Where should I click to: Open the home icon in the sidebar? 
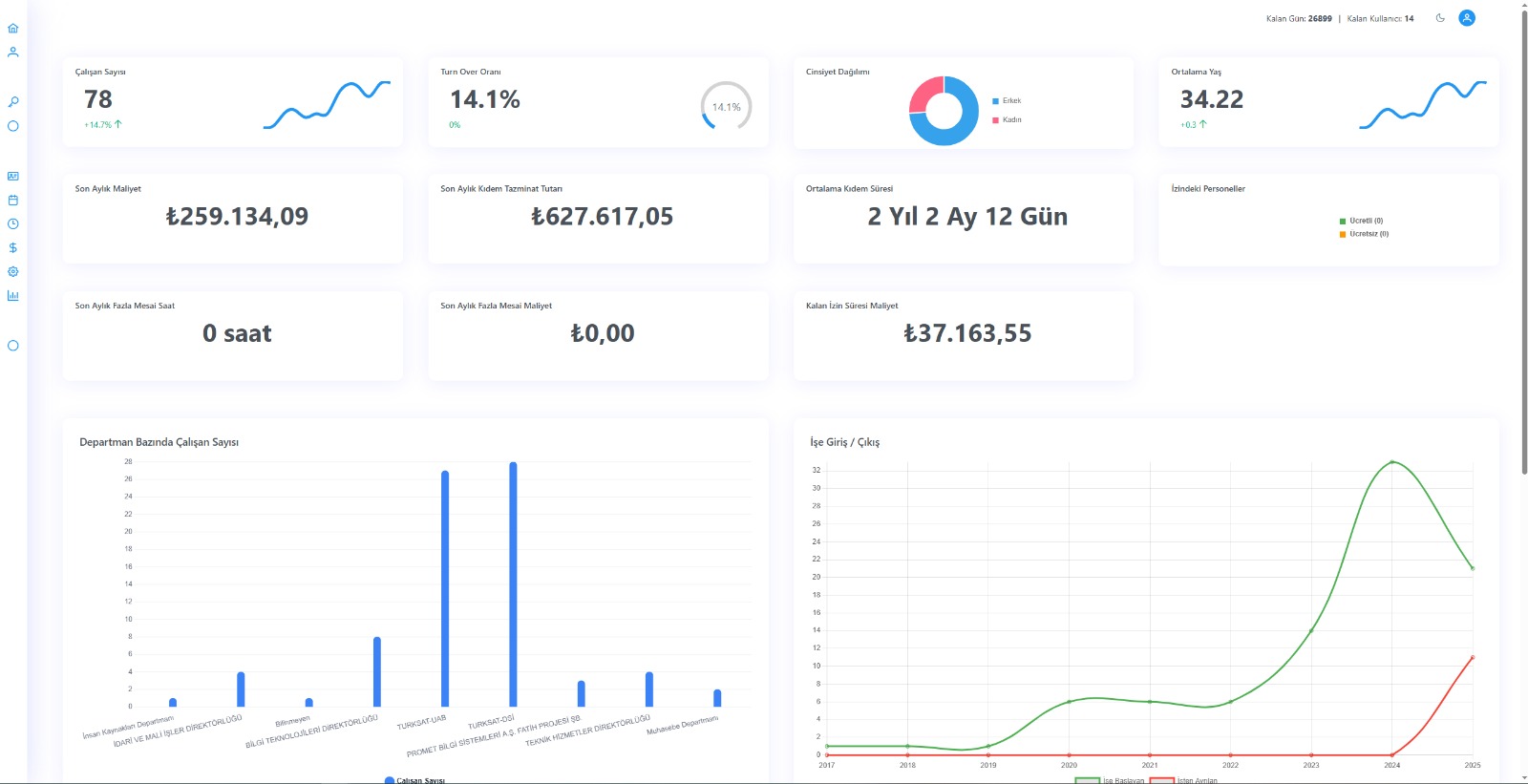tap(12, 29)
